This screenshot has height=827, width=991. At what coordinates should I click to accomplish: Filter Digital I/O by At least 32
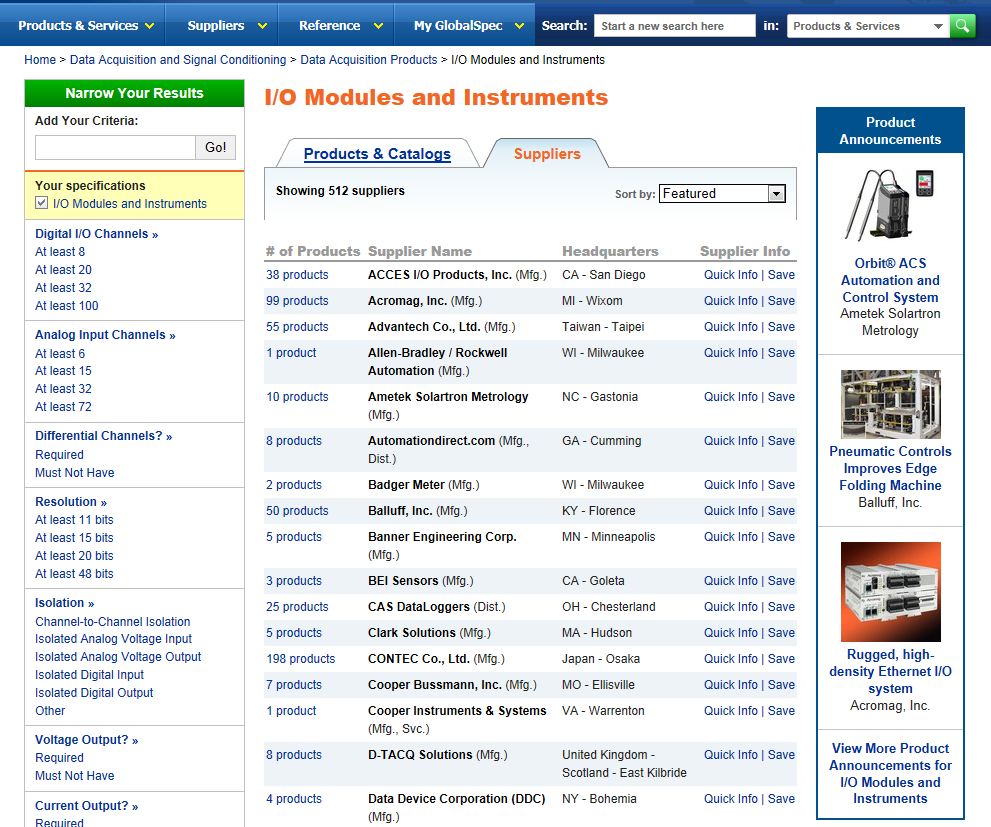(63, 287)
